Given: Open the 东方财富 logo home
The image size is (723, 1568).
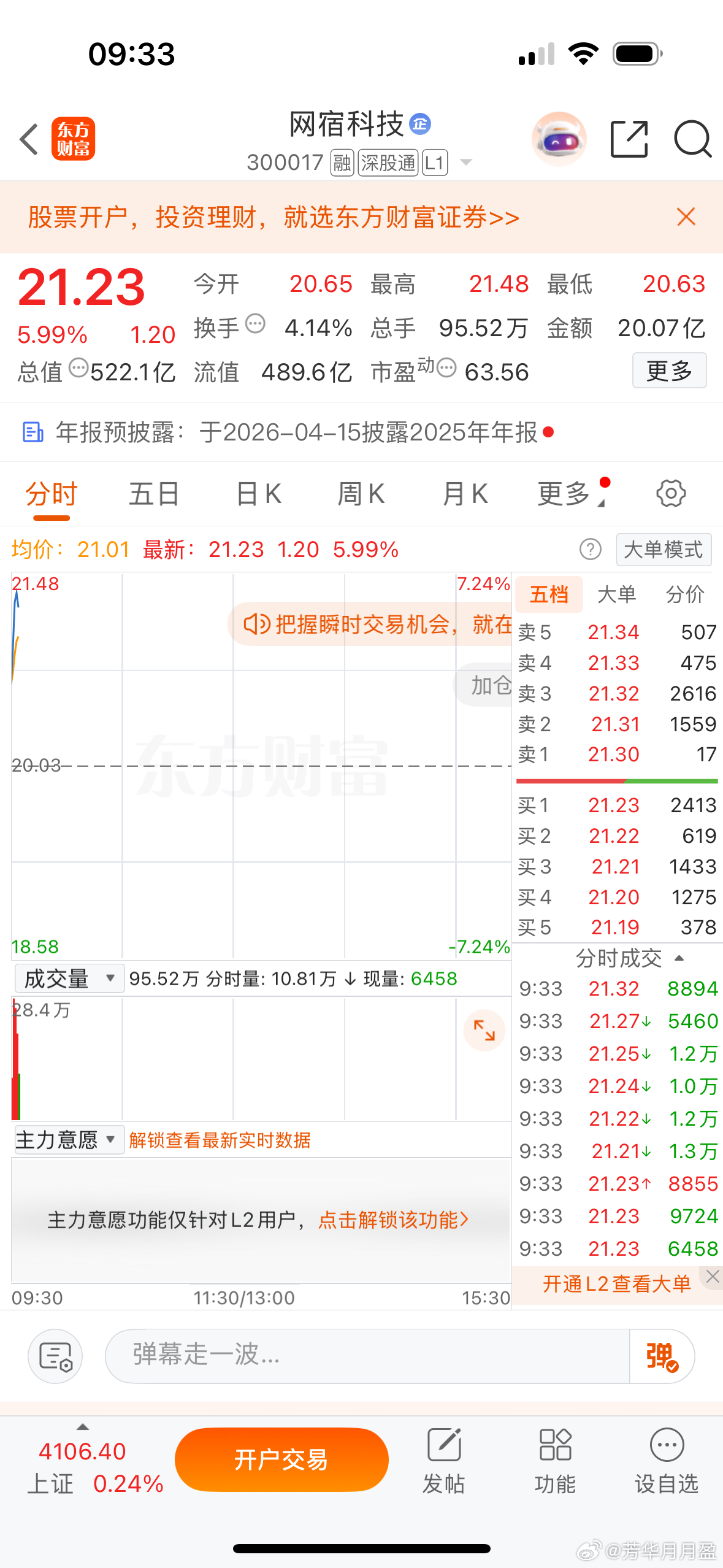Looking at the screenshot, I should point(73,139).
